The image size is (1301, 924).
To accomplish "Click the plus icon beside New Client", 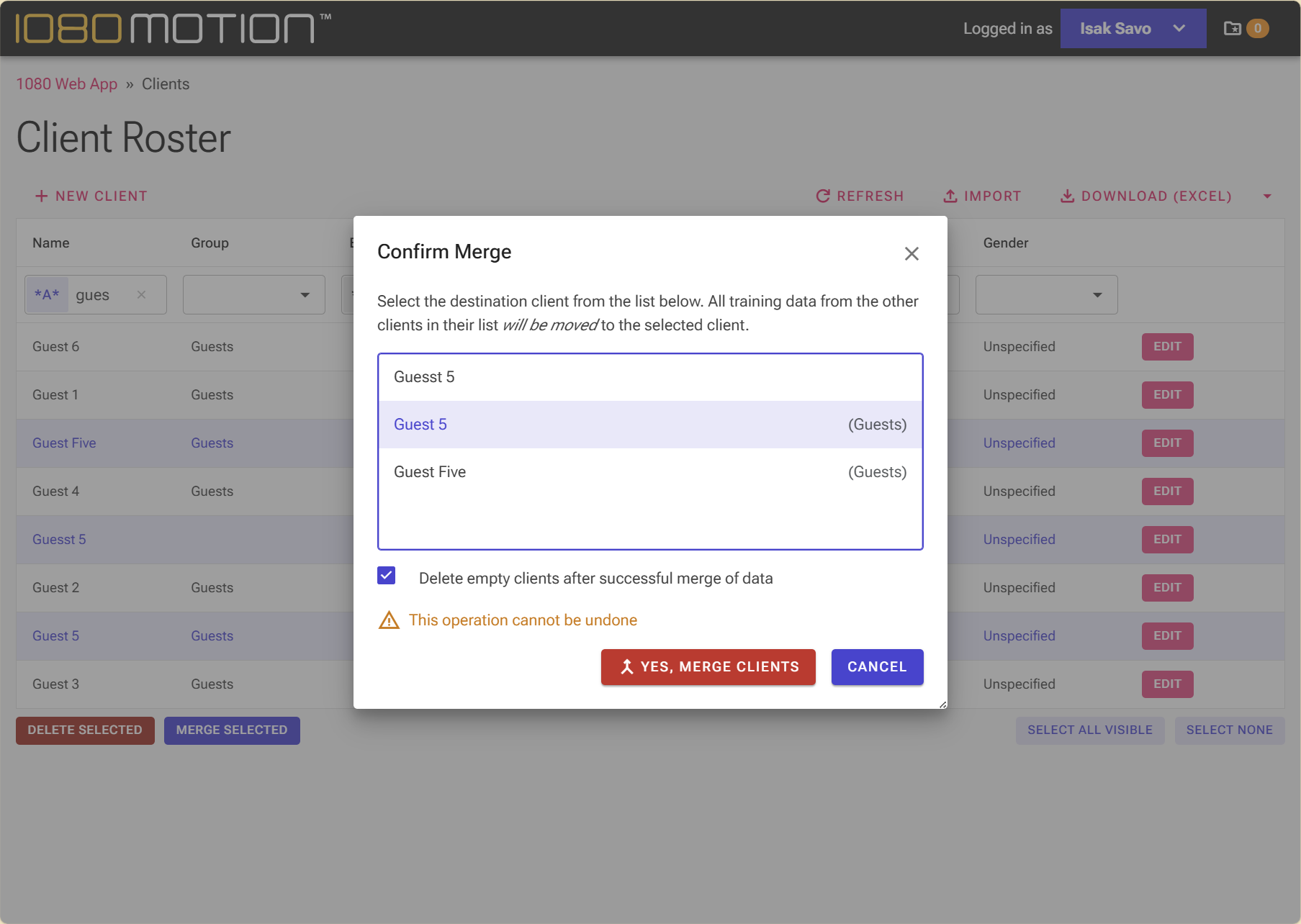I will 42,196.
